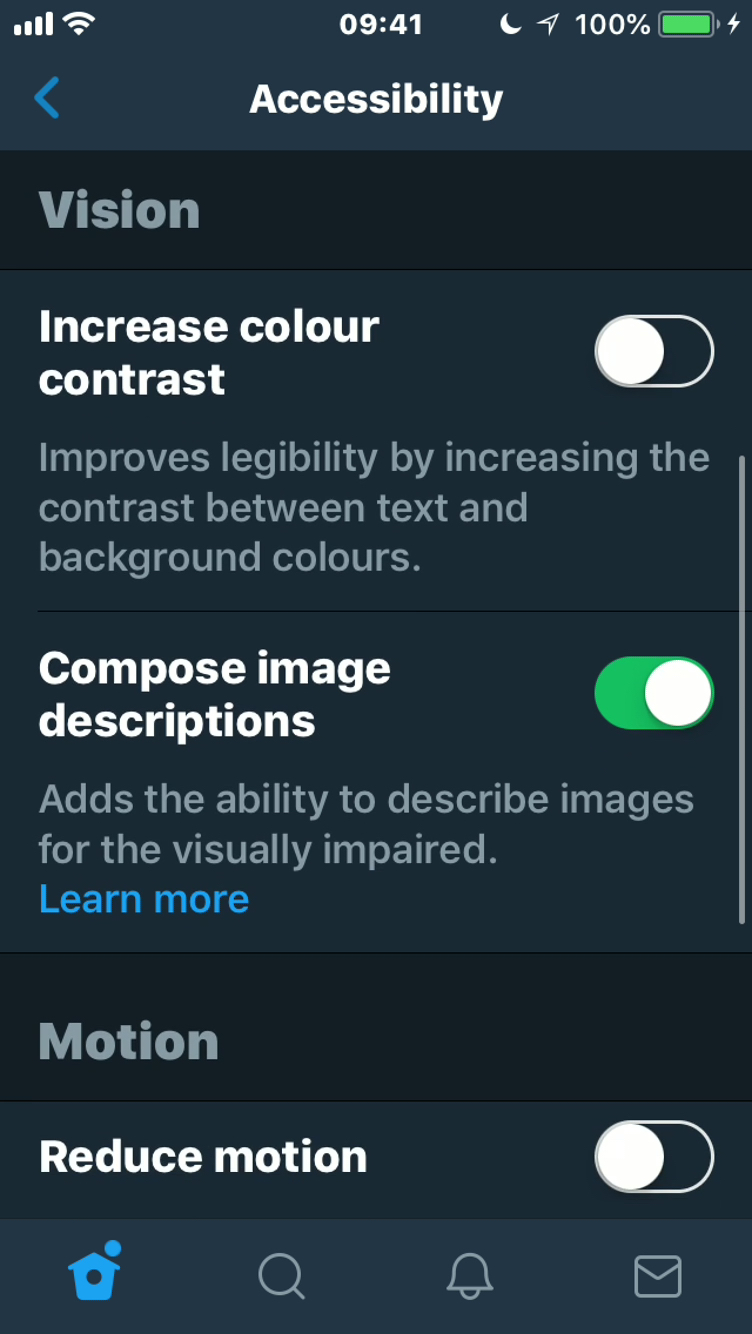Image resolution: width=752 pixels, height=1334 pixels.
Task: Open the Home tab icon
Action: pyautogui.click(x=95, y=1275)
